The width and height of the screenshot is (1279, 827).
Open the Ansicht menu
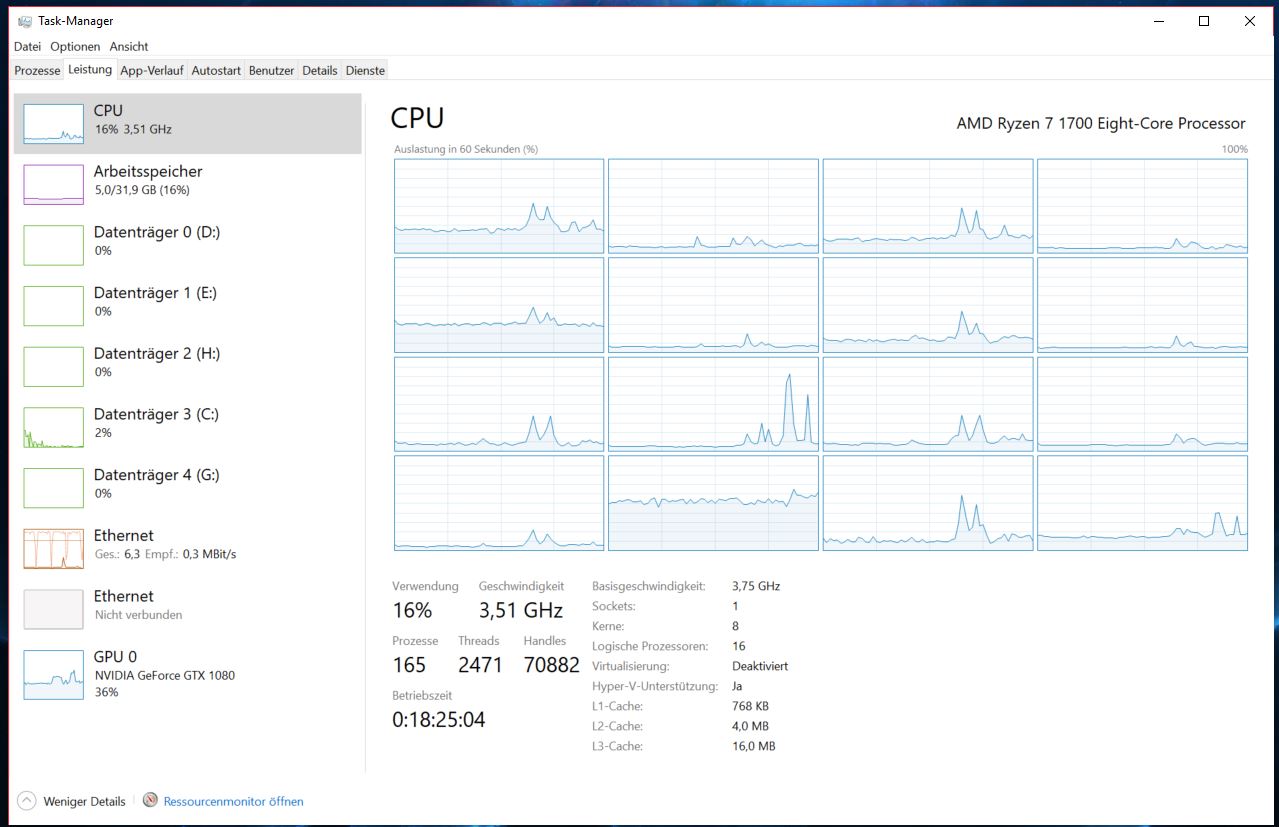coord(129,46)
